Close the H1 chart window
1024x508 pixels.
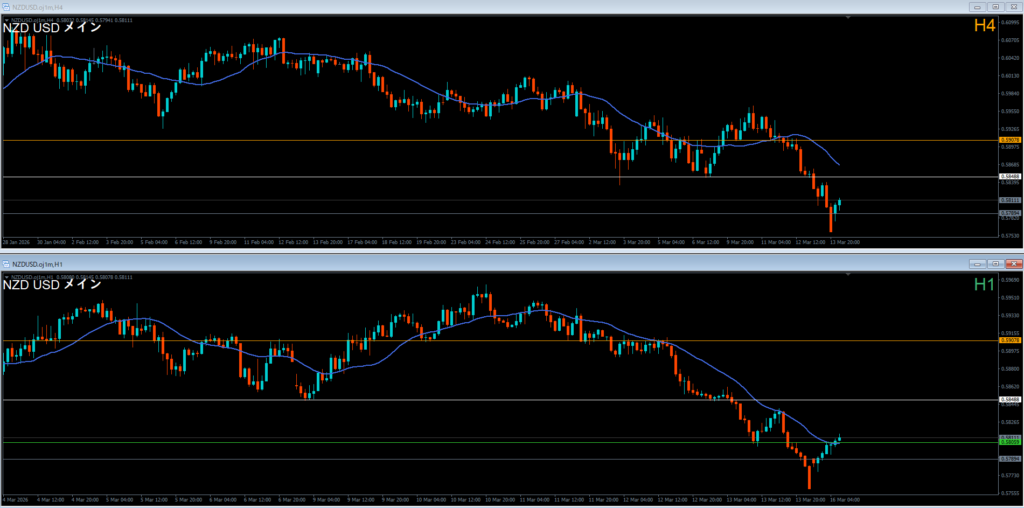(1012, 263)
